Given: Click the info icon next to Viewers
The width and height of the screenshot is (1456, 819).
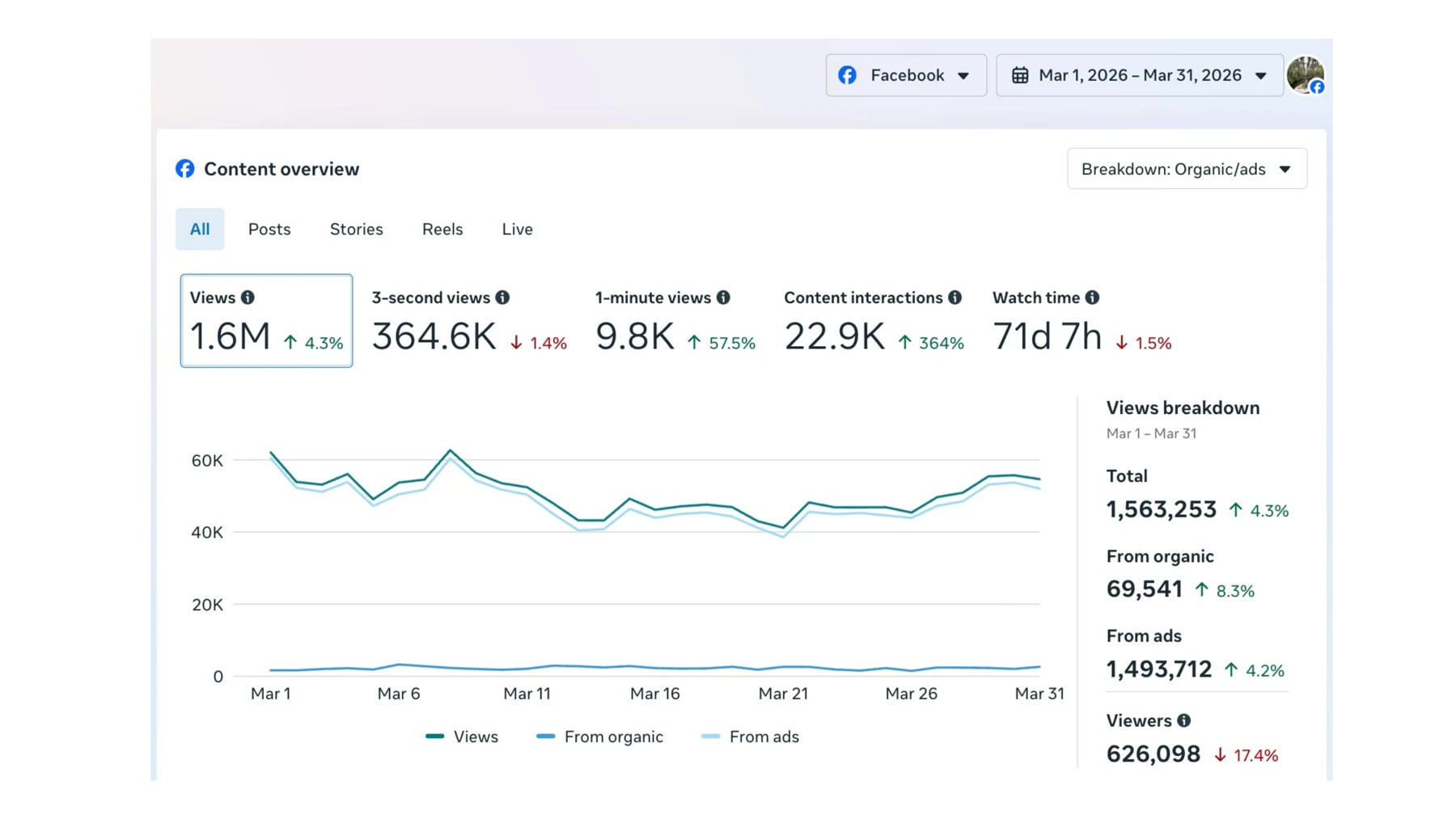Looking at the screenshot, I should coord(1183,720).
